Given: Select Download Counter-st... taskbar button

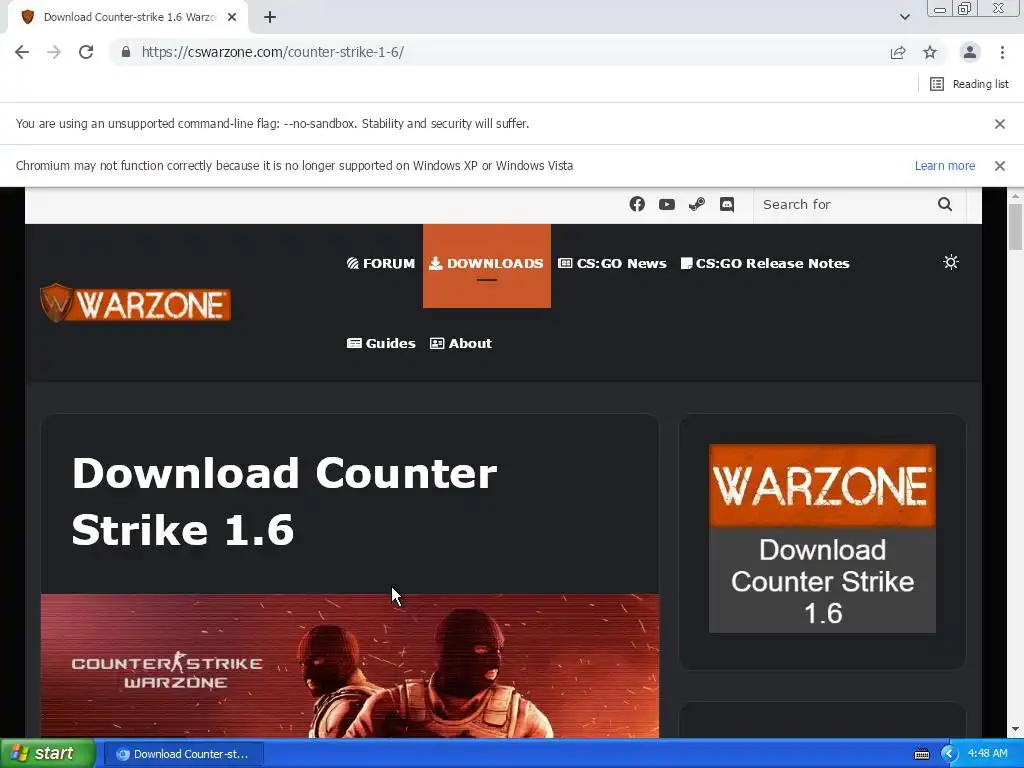Looking at the screenshot, I should (x=184, y=754).
